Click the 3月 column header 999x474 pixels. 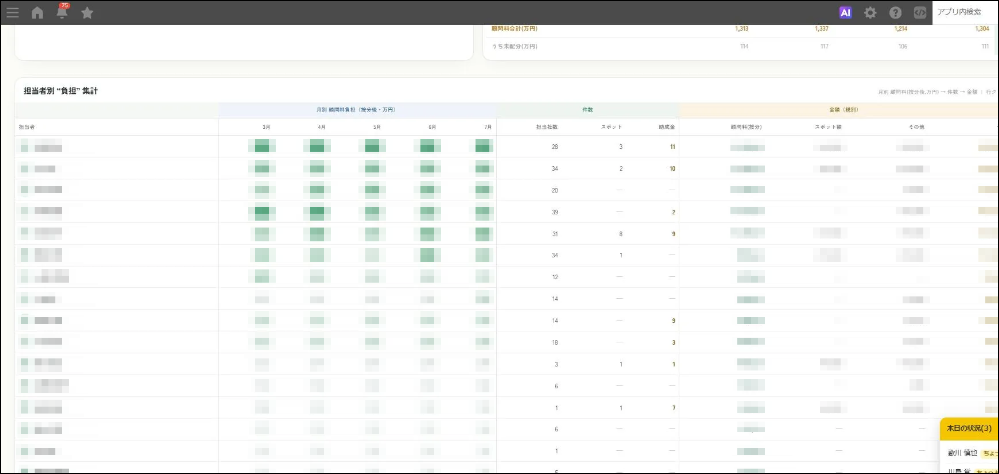(266, 127)
